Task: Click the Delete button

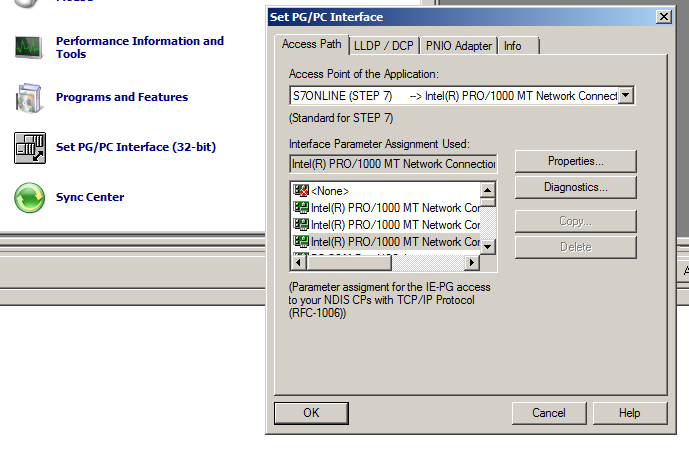Action: point(576,247)
